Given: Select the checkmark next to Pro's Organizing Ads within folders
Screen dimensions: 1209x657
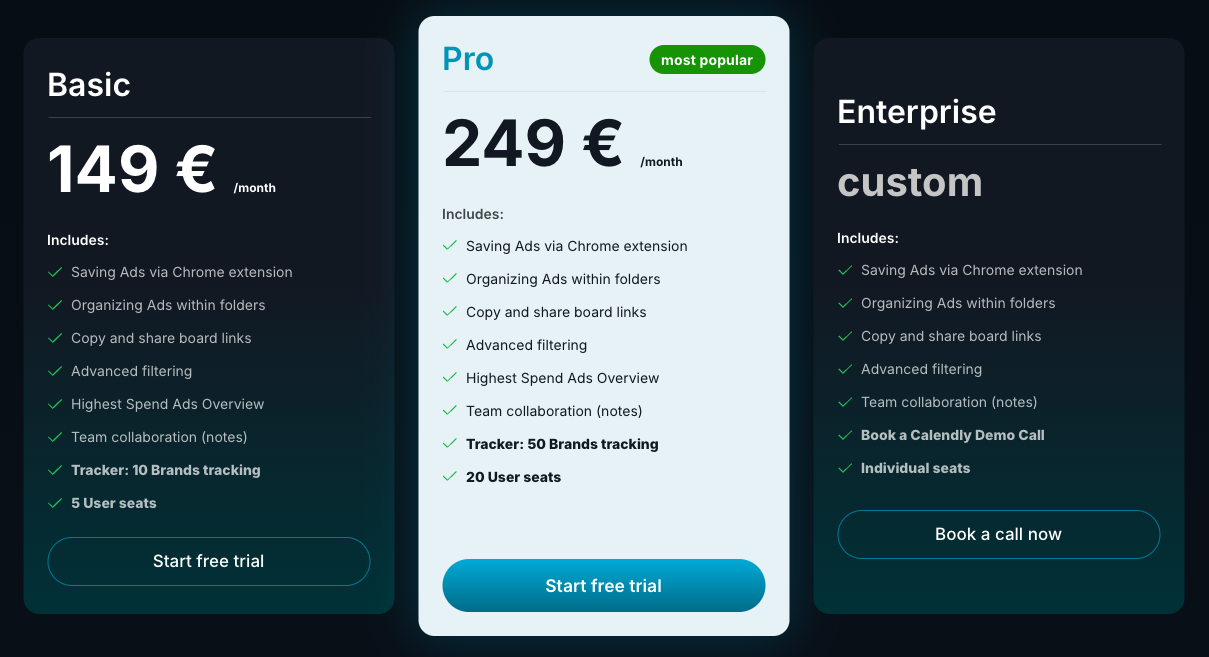Looking at the screenshot, I should [x=449, y=279].
